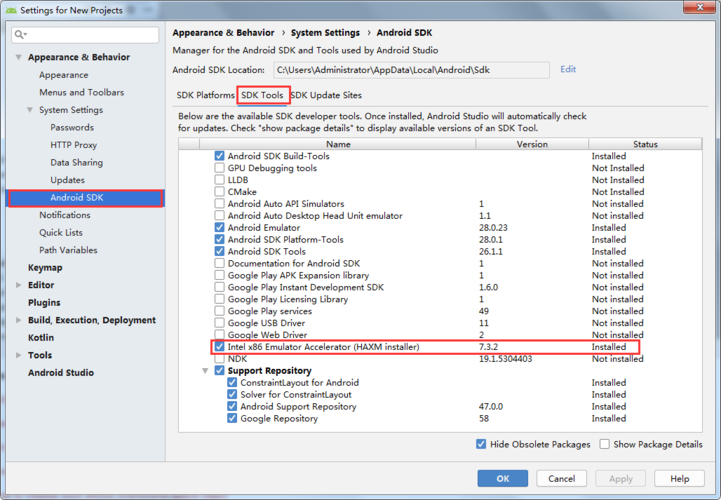Open Updates settings page
This screenshot has height=500, width=721.
point(68,180)
